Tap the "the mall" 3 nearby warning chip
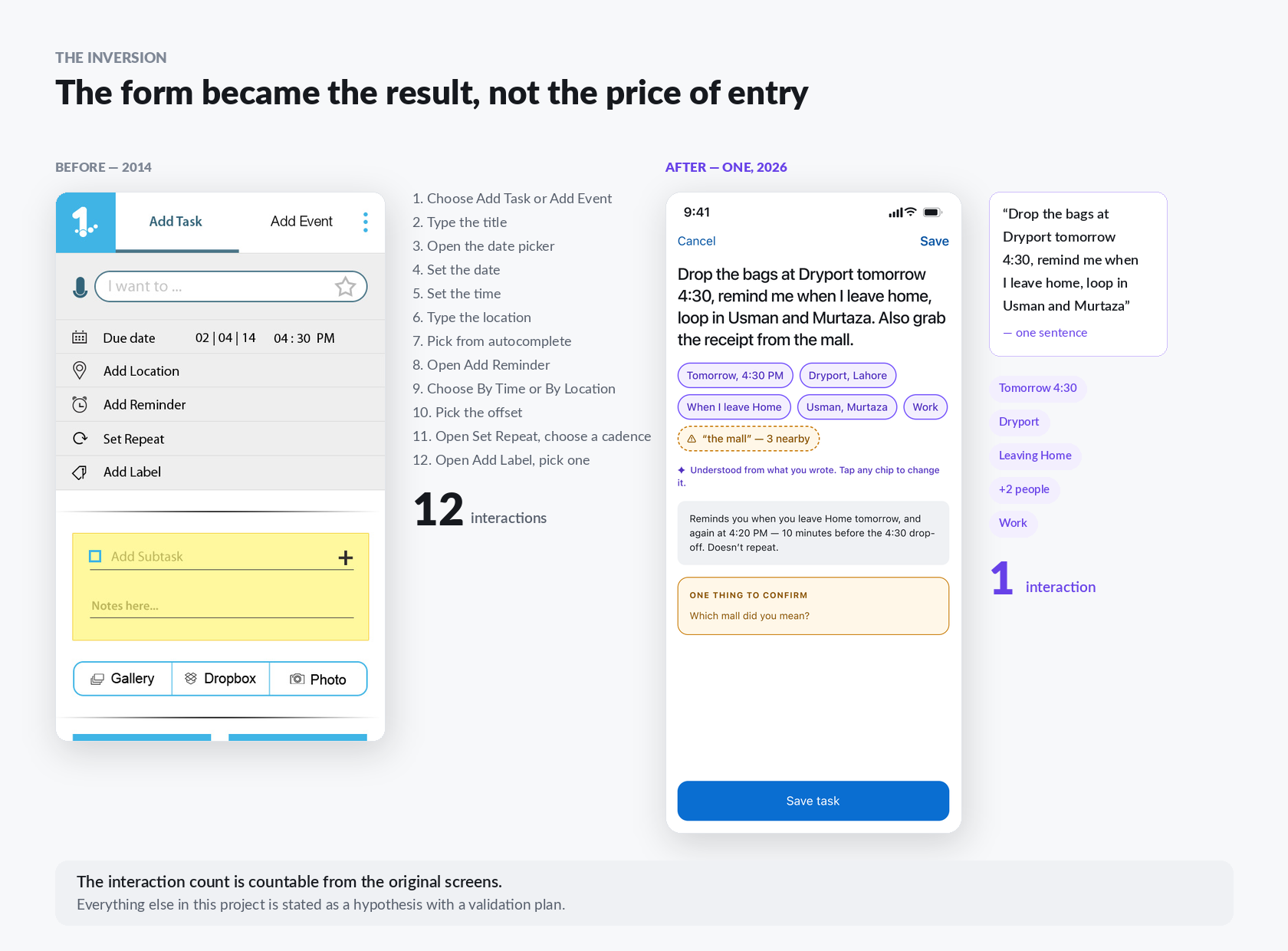1288x951 pixels. coord(748,439)
